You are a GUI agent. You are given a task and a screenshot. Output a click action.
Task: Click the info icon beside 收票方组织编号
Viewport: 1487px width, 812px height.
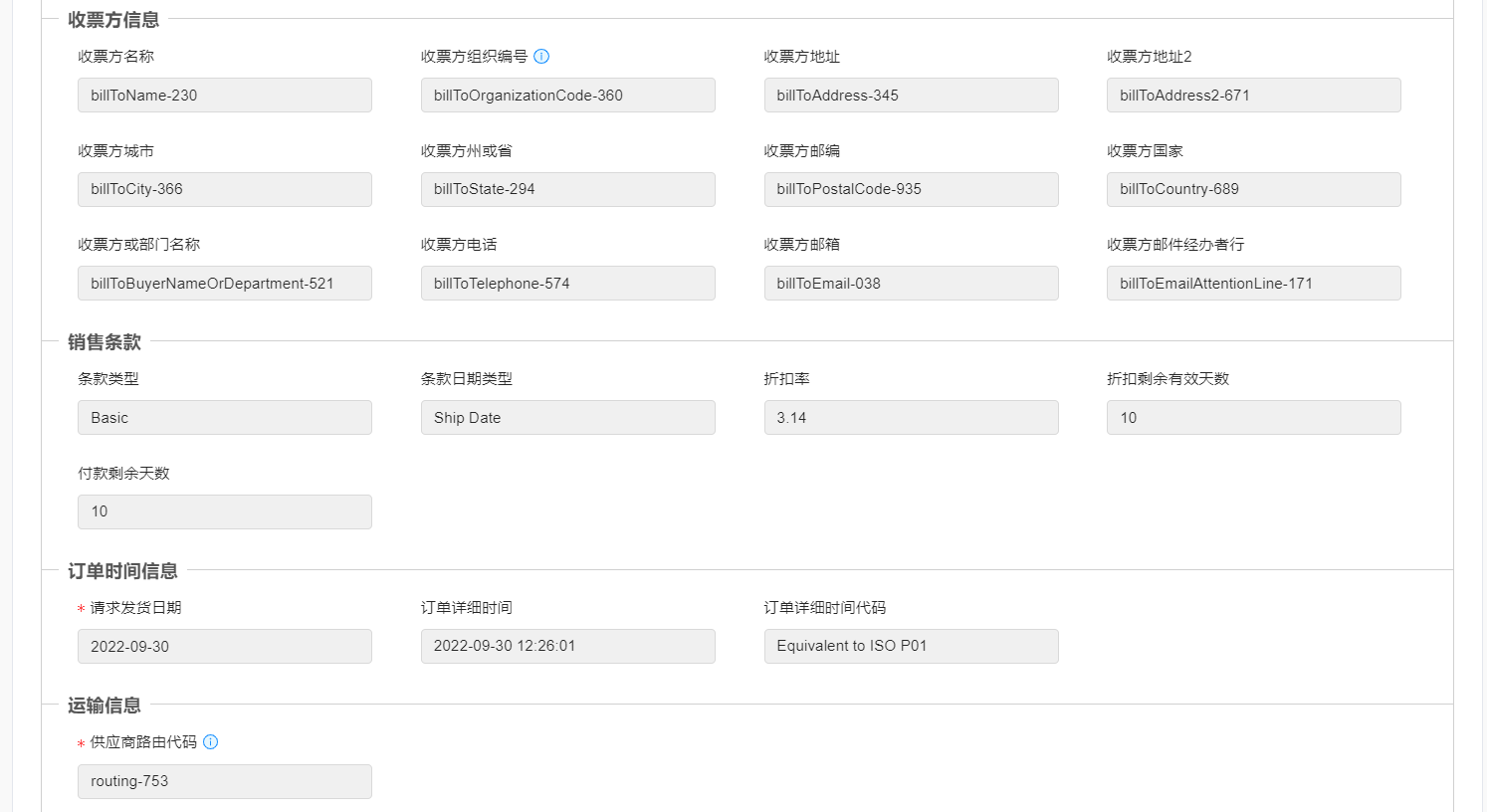click(x=541, y=57)
